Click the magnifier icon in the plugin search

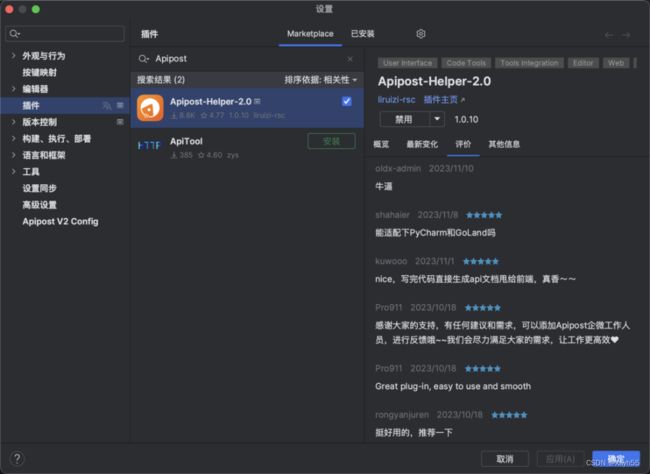point(143,59)
